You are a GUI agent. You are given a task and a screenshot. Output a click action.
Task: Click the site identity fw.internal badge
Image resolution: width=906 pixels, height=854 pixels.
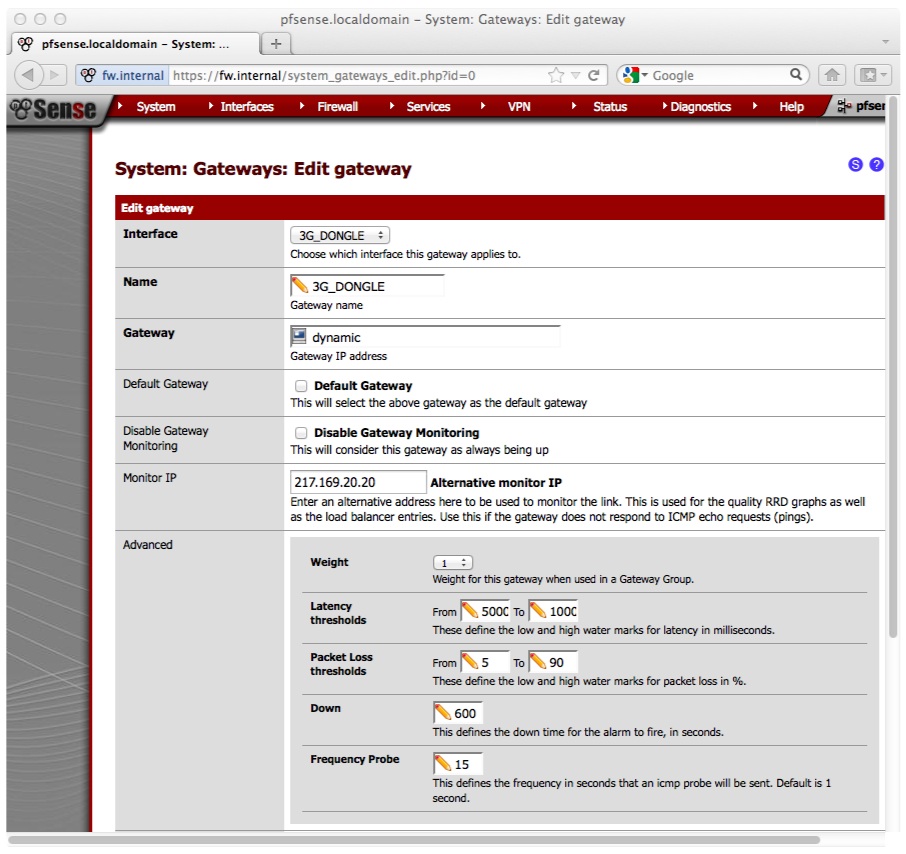click(x=122, y=75)
